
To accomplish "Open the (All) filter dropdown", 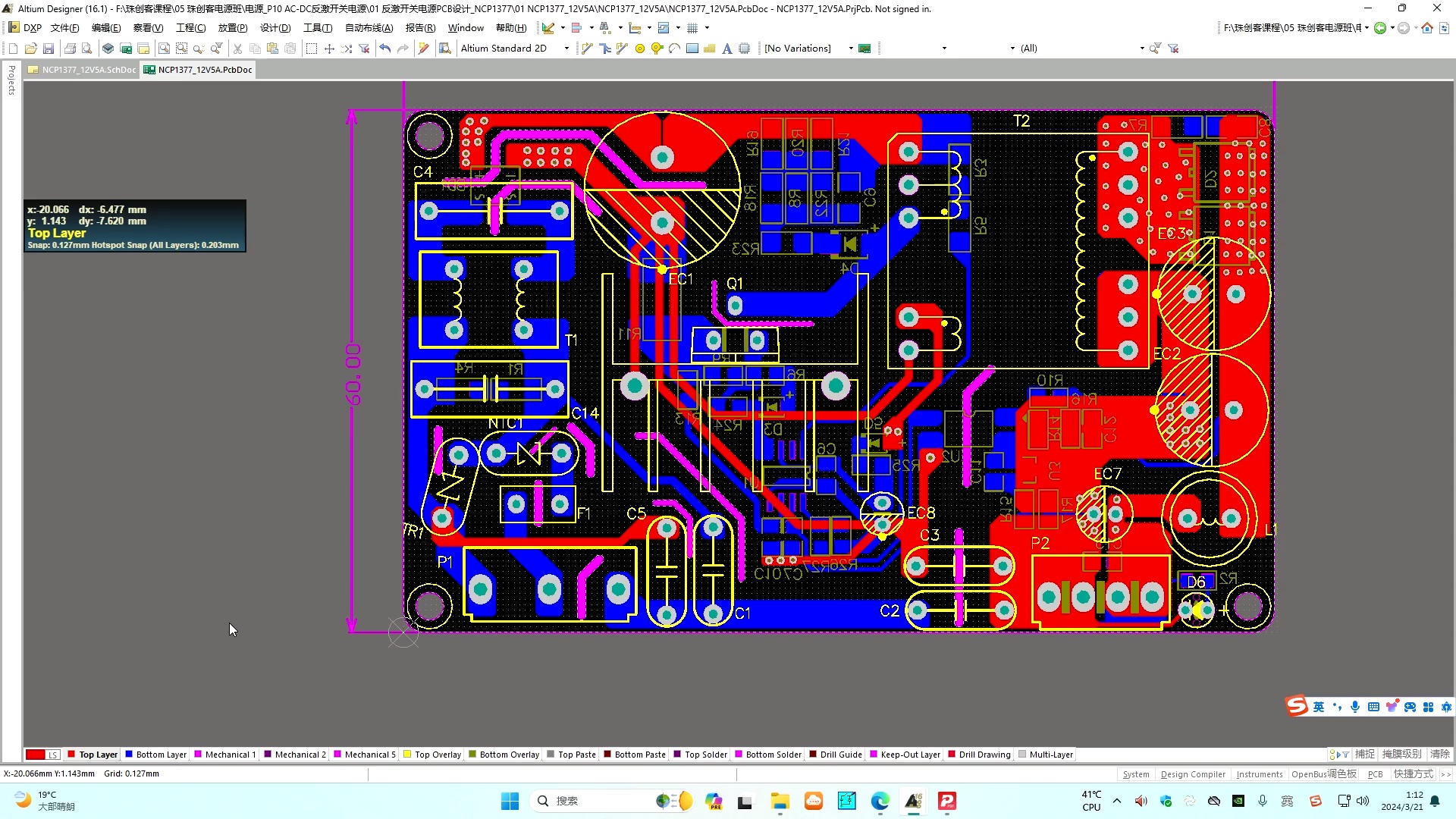I will (x=1141, y=49).
